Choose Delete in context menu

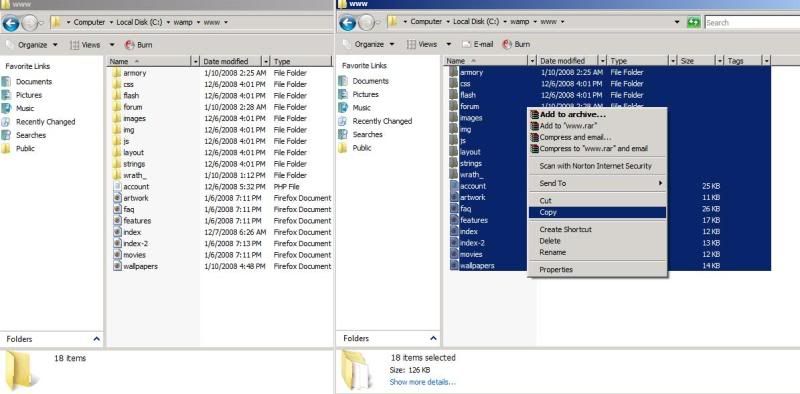pos(597,241)
